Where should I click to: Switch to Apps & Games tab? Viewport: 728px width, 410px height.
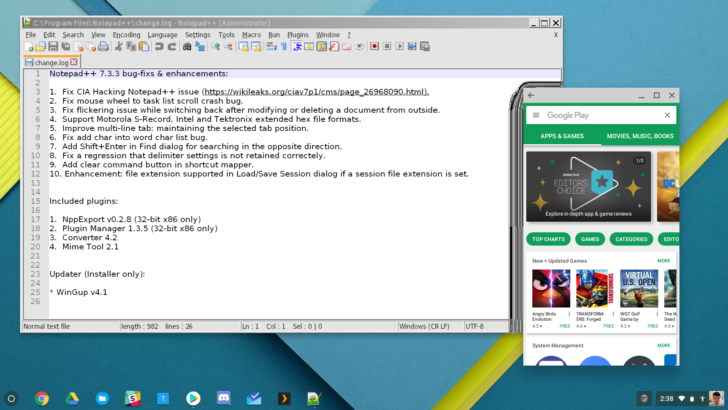tap(562, 136)
